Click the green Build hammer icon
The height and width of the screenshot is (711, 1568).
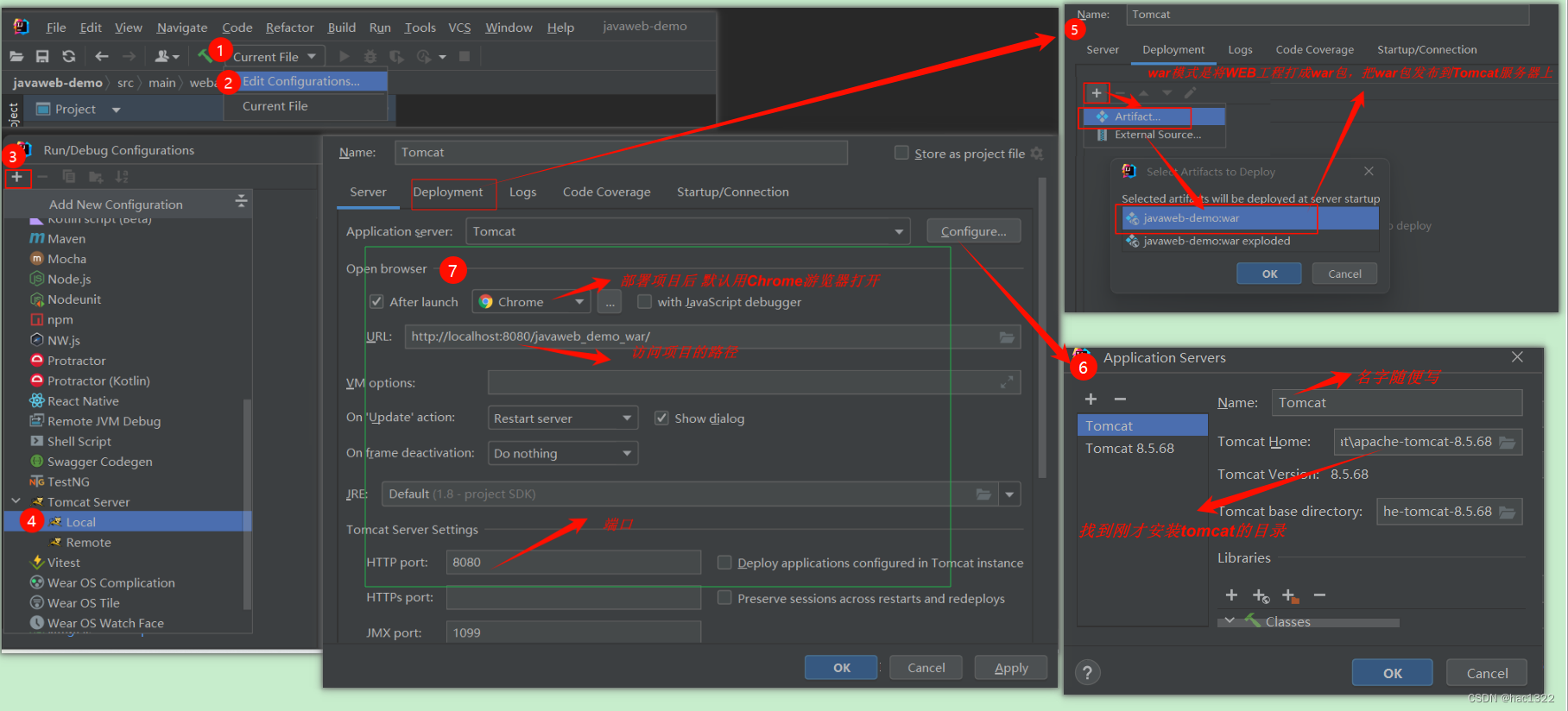pyautogui.click(x=205, y=55)
